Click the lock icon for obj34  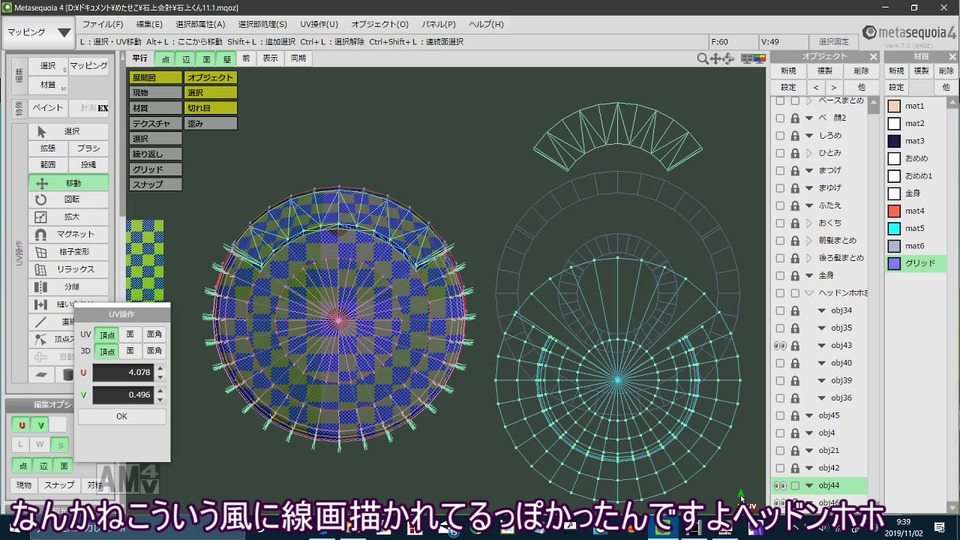pos(794,311)
